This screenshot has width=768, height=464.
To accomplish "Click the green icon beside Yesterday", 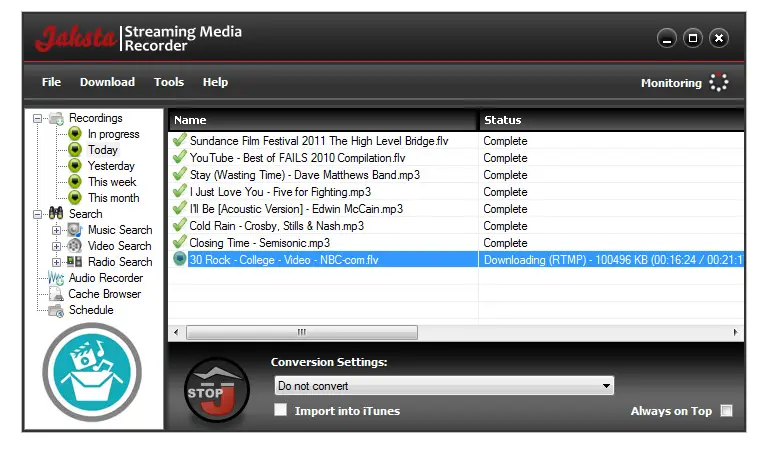I will (x=74, y=166).
